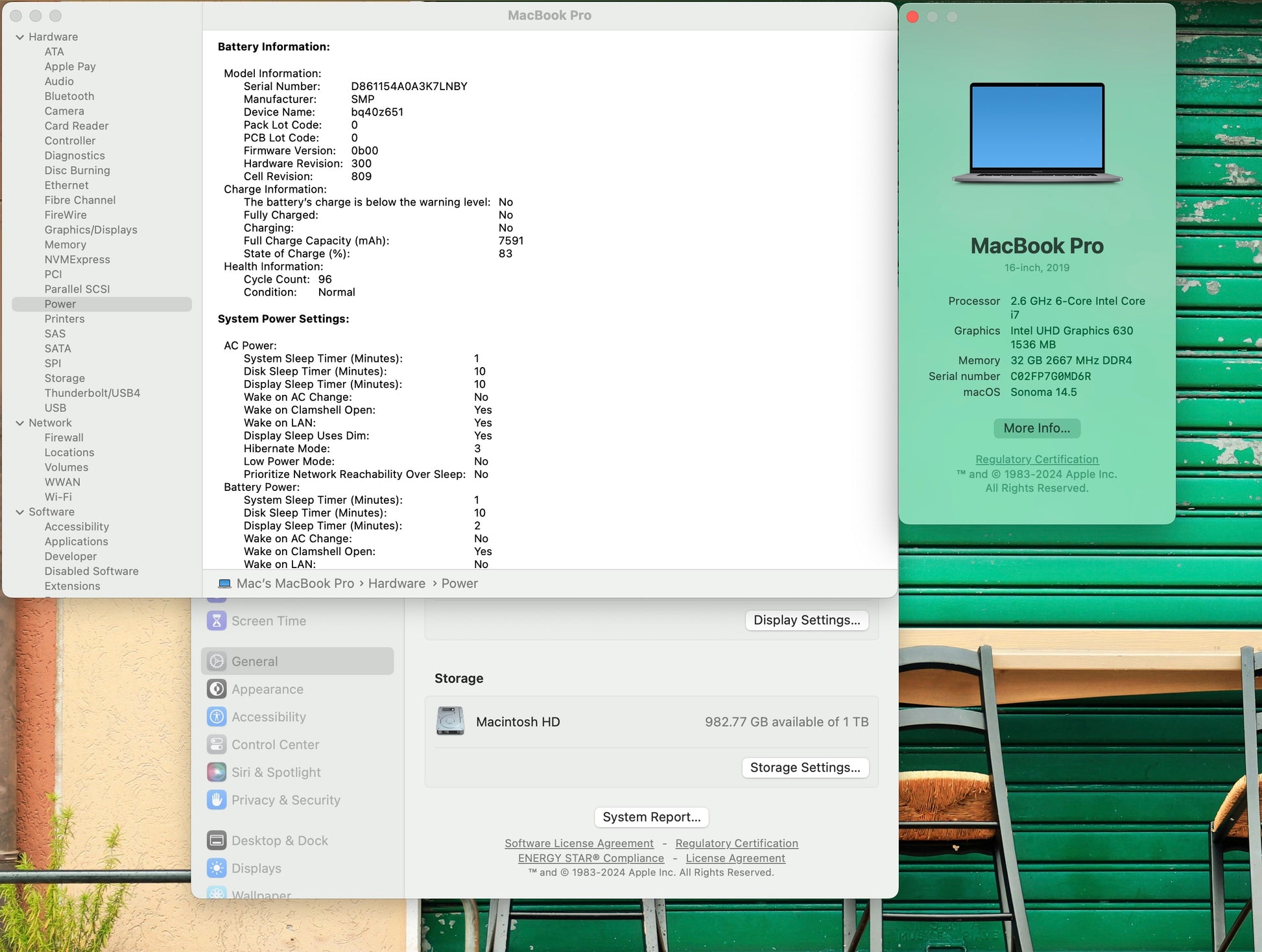Click the Storage Settings... button
This screenshot has height=952, width=1262.
(x=805, y=767)
